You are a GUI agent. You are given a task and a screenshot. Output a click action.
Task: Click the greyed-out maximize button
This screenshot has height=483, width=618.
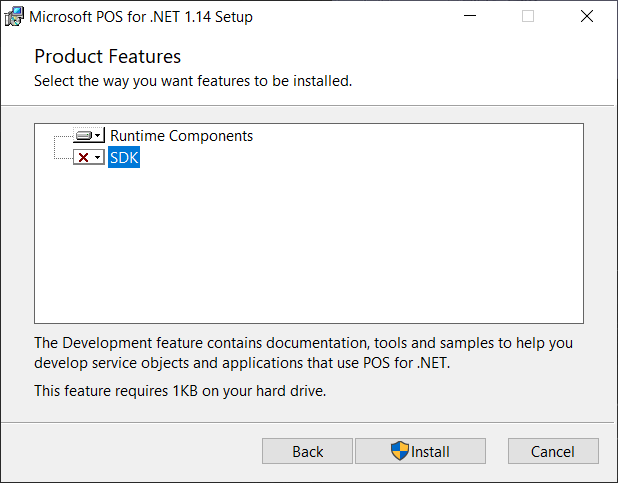click(528, 16)
